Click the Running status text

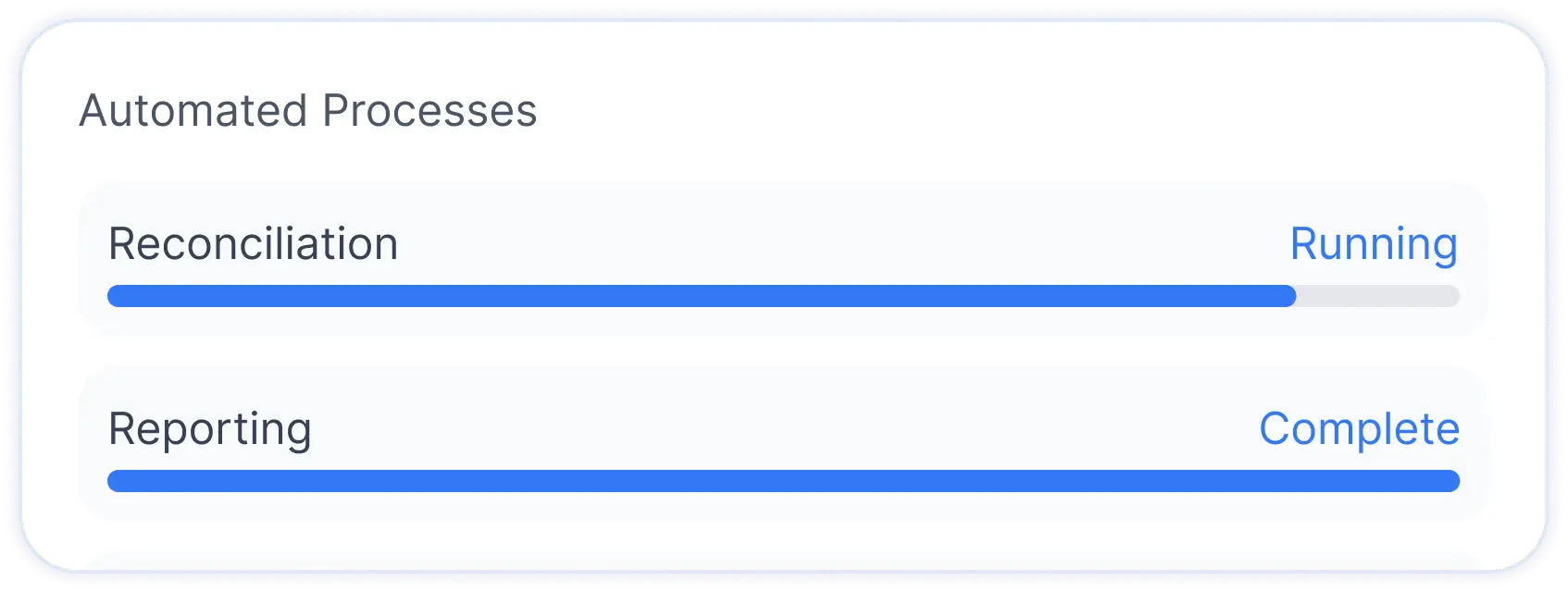pos(1374,244)
